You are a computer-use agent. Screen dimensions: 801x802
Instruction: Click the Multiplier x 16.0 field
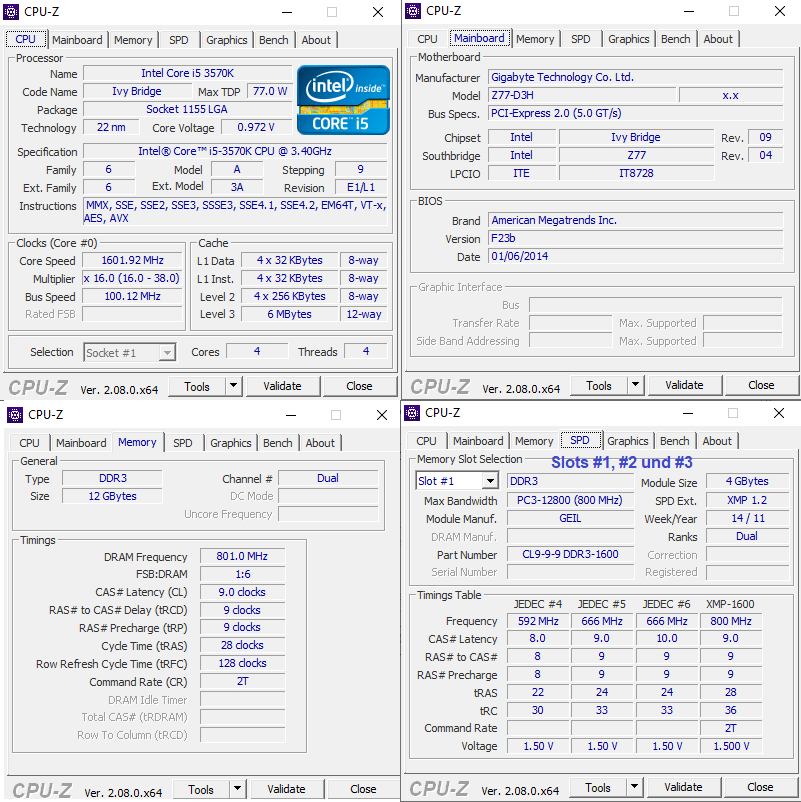132,278
